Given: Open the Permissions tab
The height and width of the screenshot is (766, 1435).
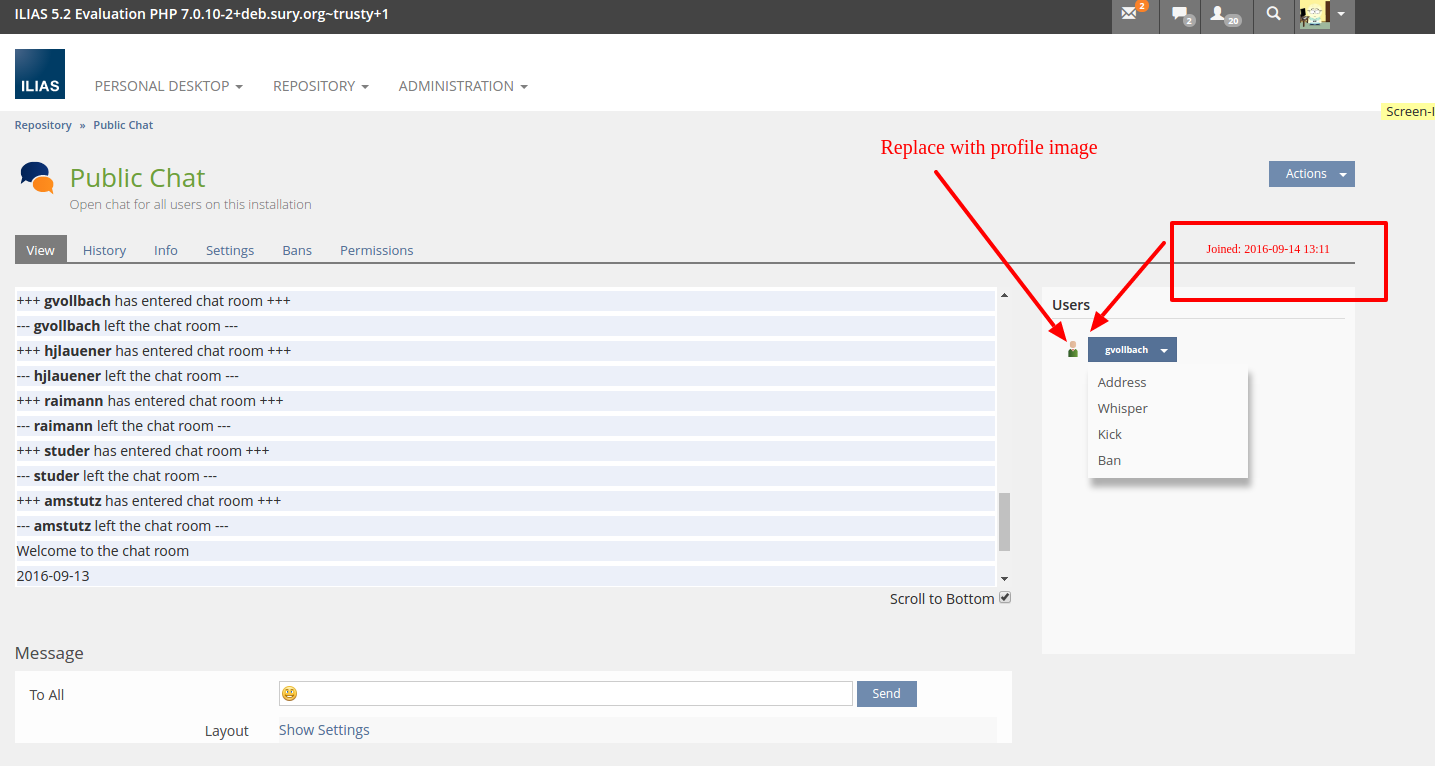Looking at the screenshot, I should [376, 250].
